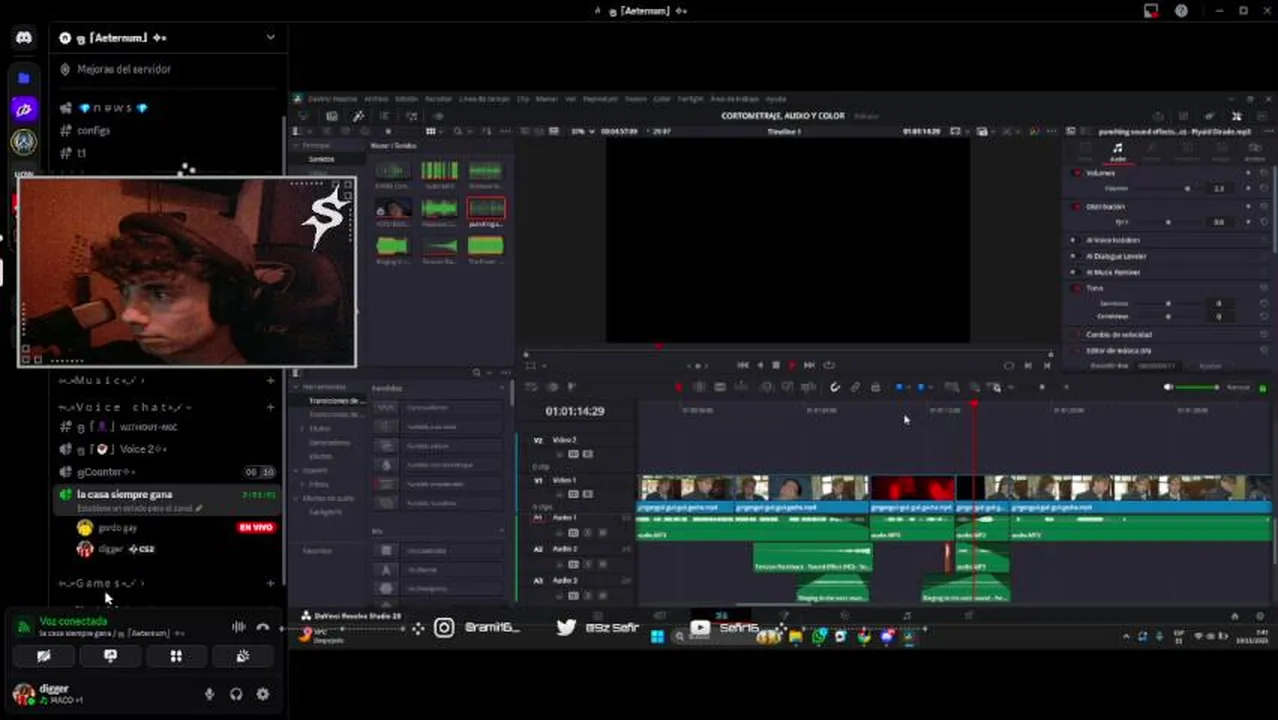Viewport: 1278px width, 720px height.
Task: Switch to the Audio inspector tab
Action: pos(1118,152)
